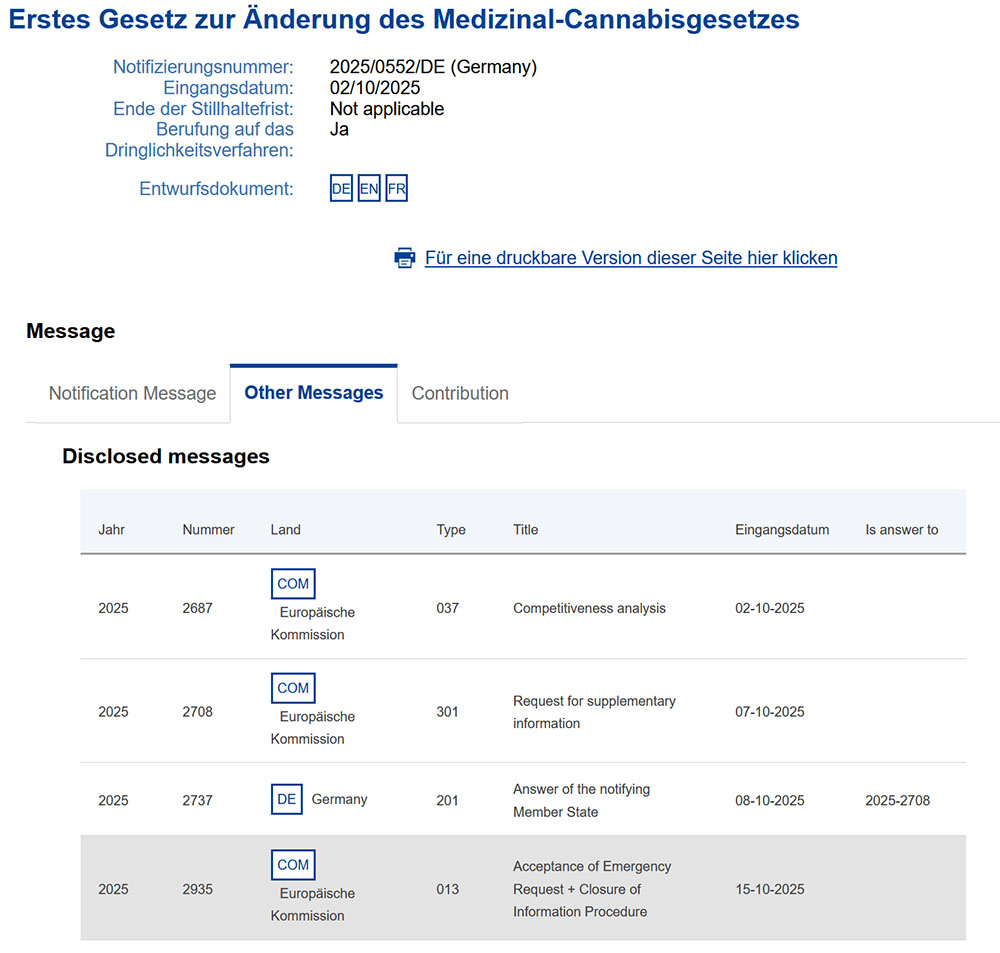This screenshot has height=953, width=1000.
Task: Click the Nummer column header
Action: point(208,530)
